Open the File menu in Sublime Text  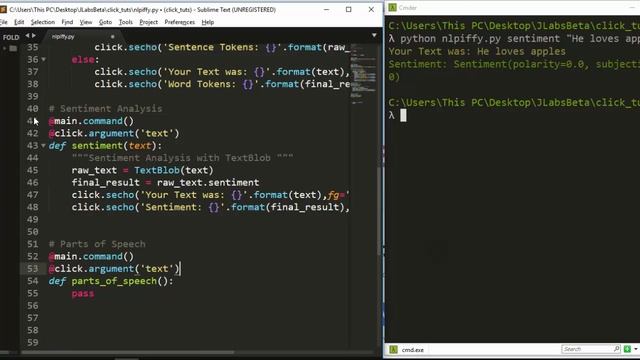click(3, 22)
